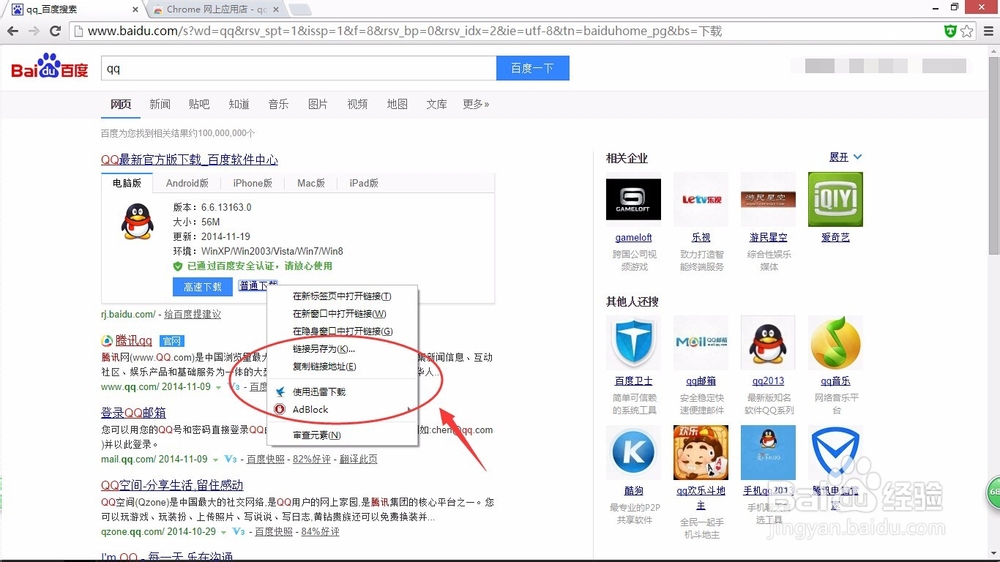Click the 腾讯qq result favicon
Screen dimensions: 1000x562
[x=107, y=341]
